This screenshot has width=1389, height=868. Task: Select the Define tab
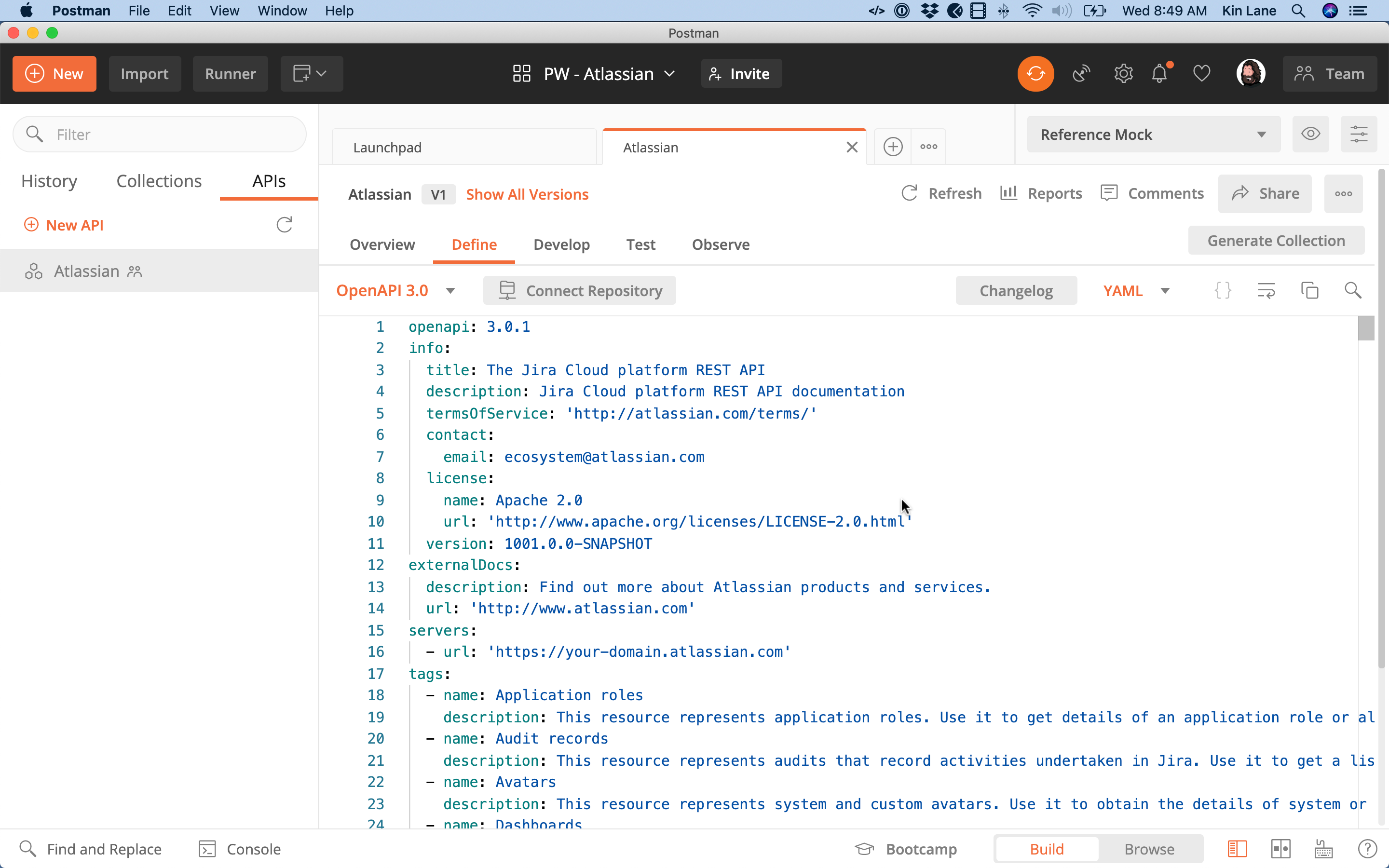click(x=474, y=244)
